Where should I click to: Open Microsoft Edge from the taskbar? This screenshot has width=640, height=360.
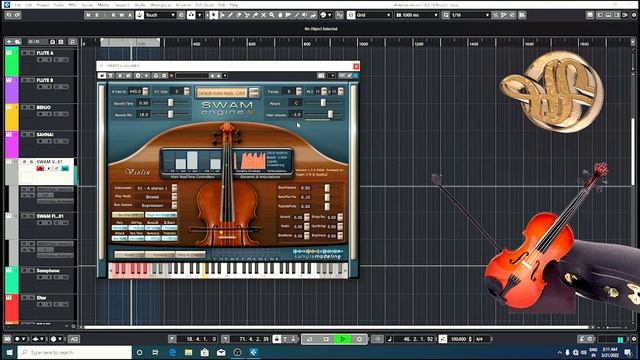(172, 352)
